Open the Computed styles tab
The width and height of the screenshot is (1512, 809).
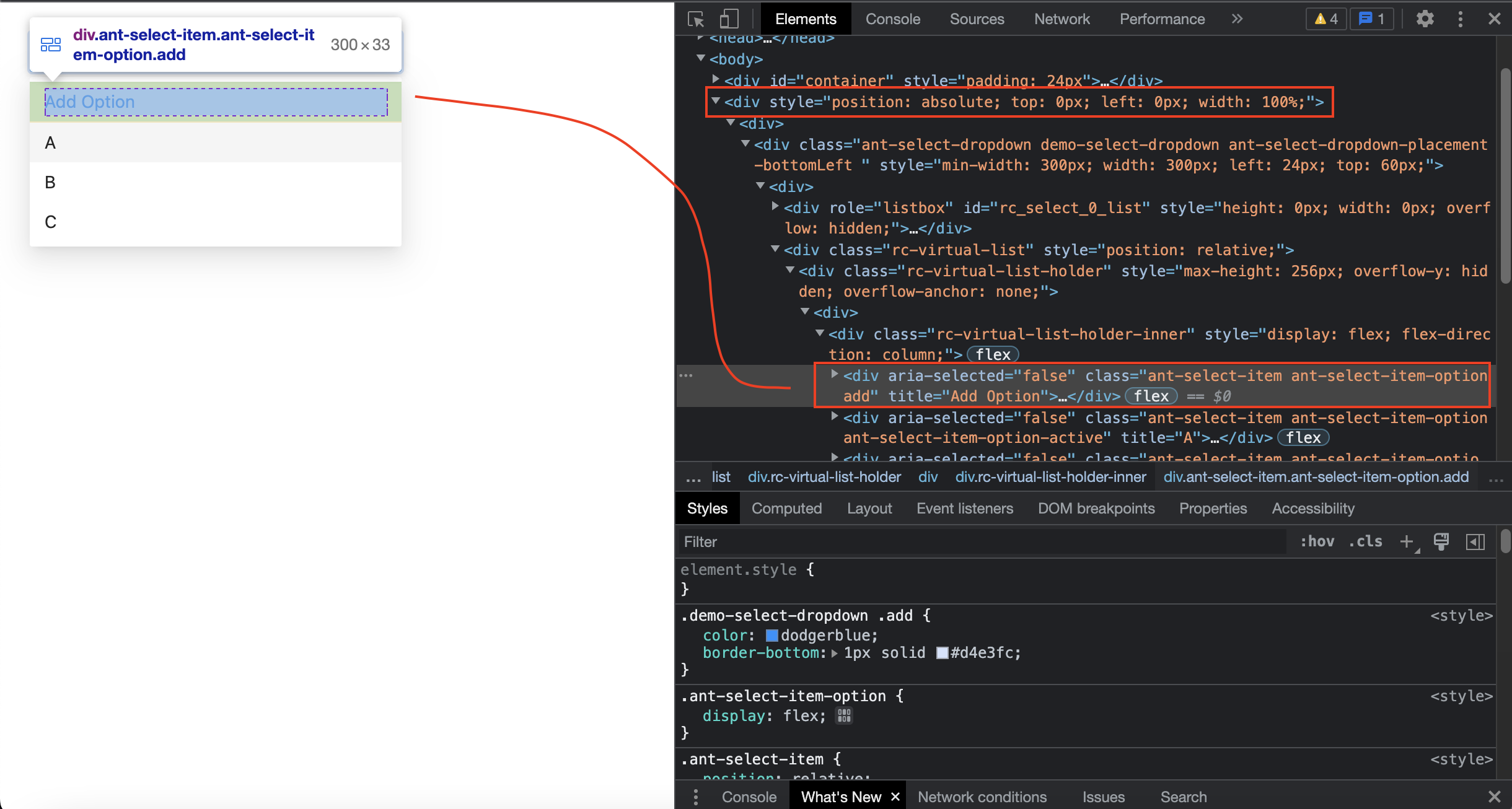[786, 509]
